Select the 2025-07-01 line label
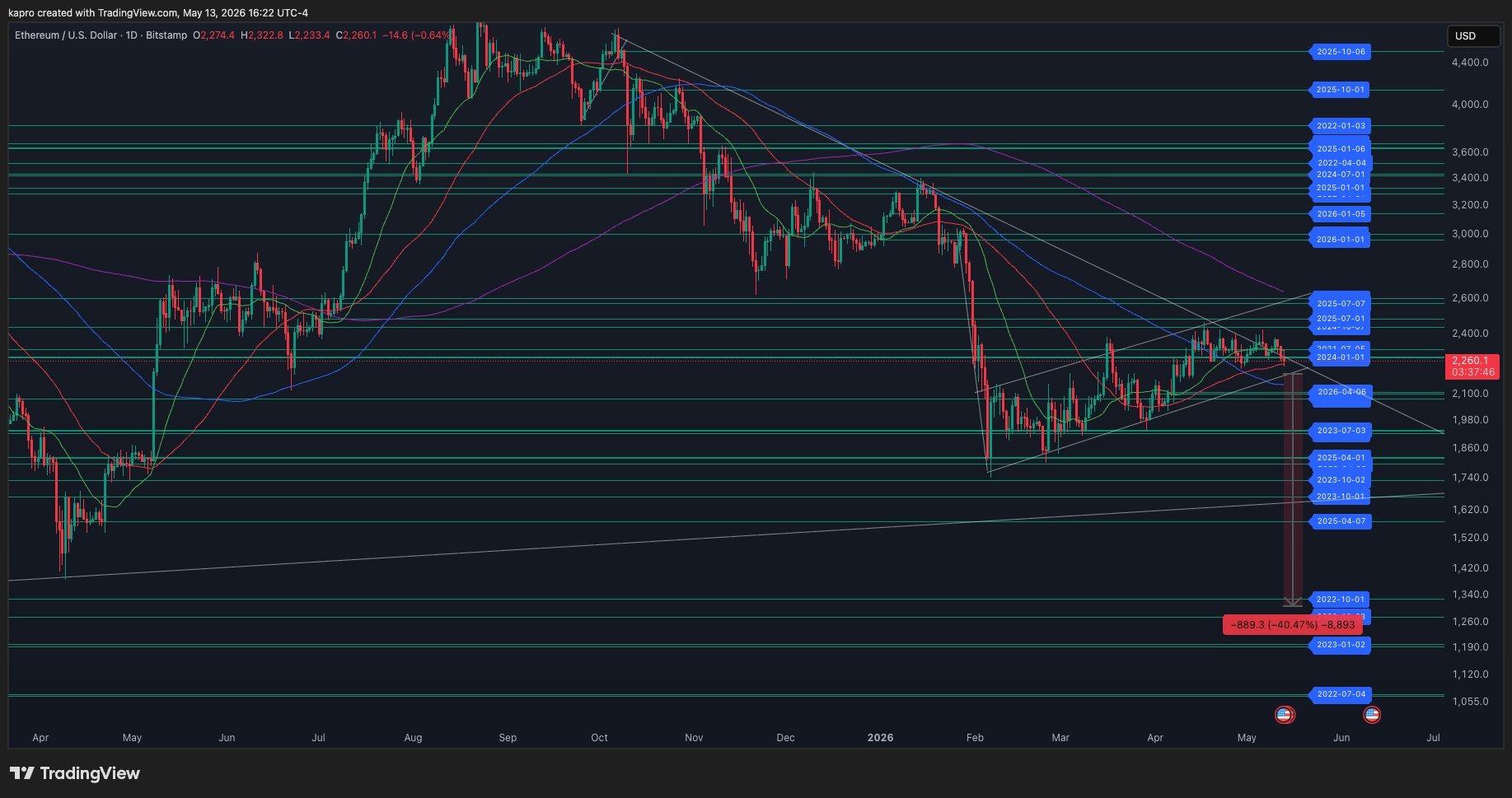Viewport: 1512px width, 798px height. coord(1340,319)
